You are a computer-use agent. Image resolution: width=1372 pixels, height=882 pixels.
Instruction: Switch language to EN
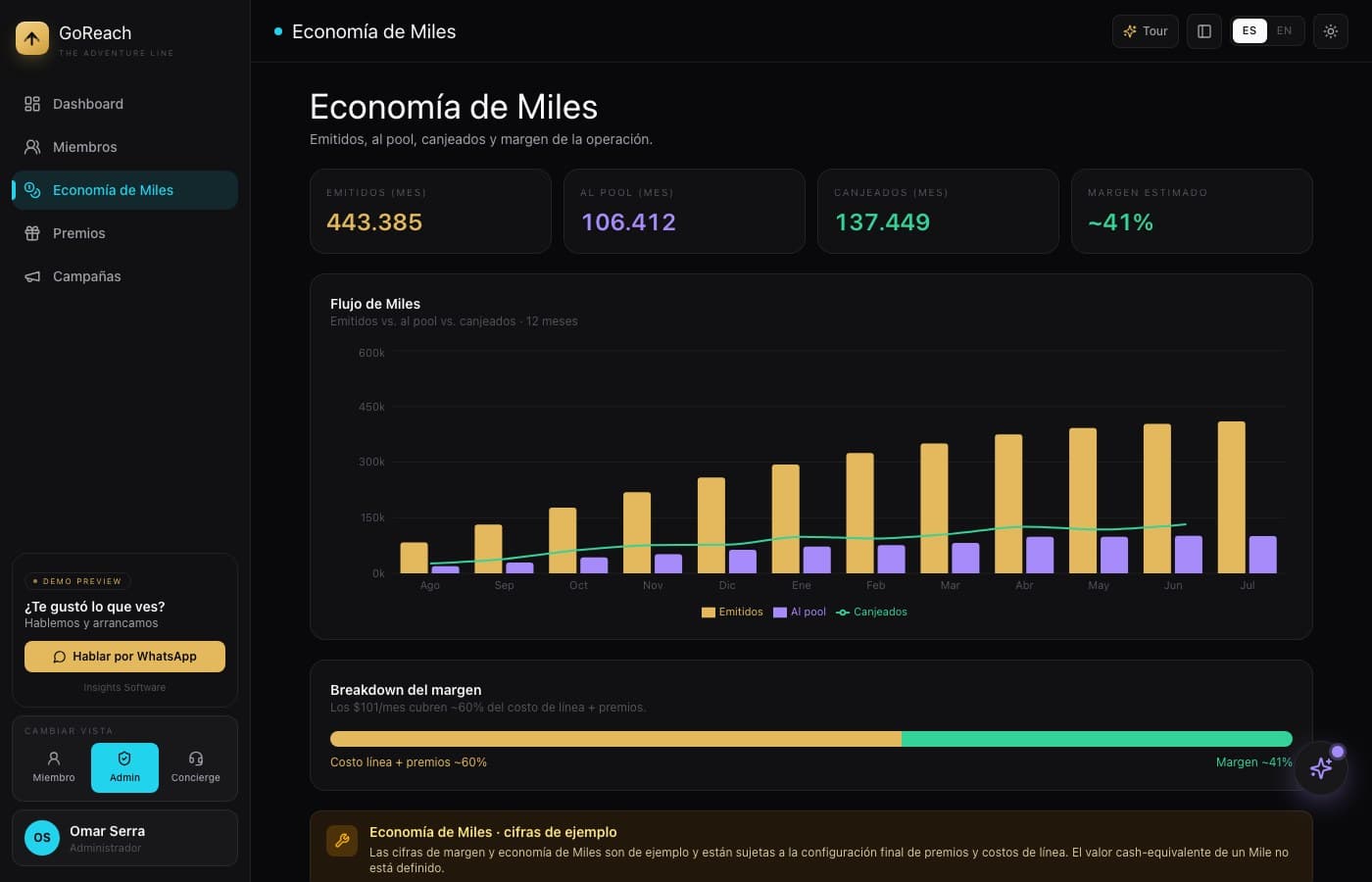tap(1284, 30)
